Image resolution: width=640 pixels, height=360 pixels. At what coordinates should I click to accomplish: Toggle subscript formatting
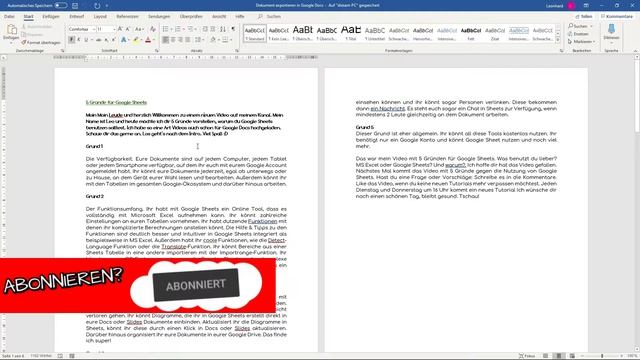coord(106,40)
